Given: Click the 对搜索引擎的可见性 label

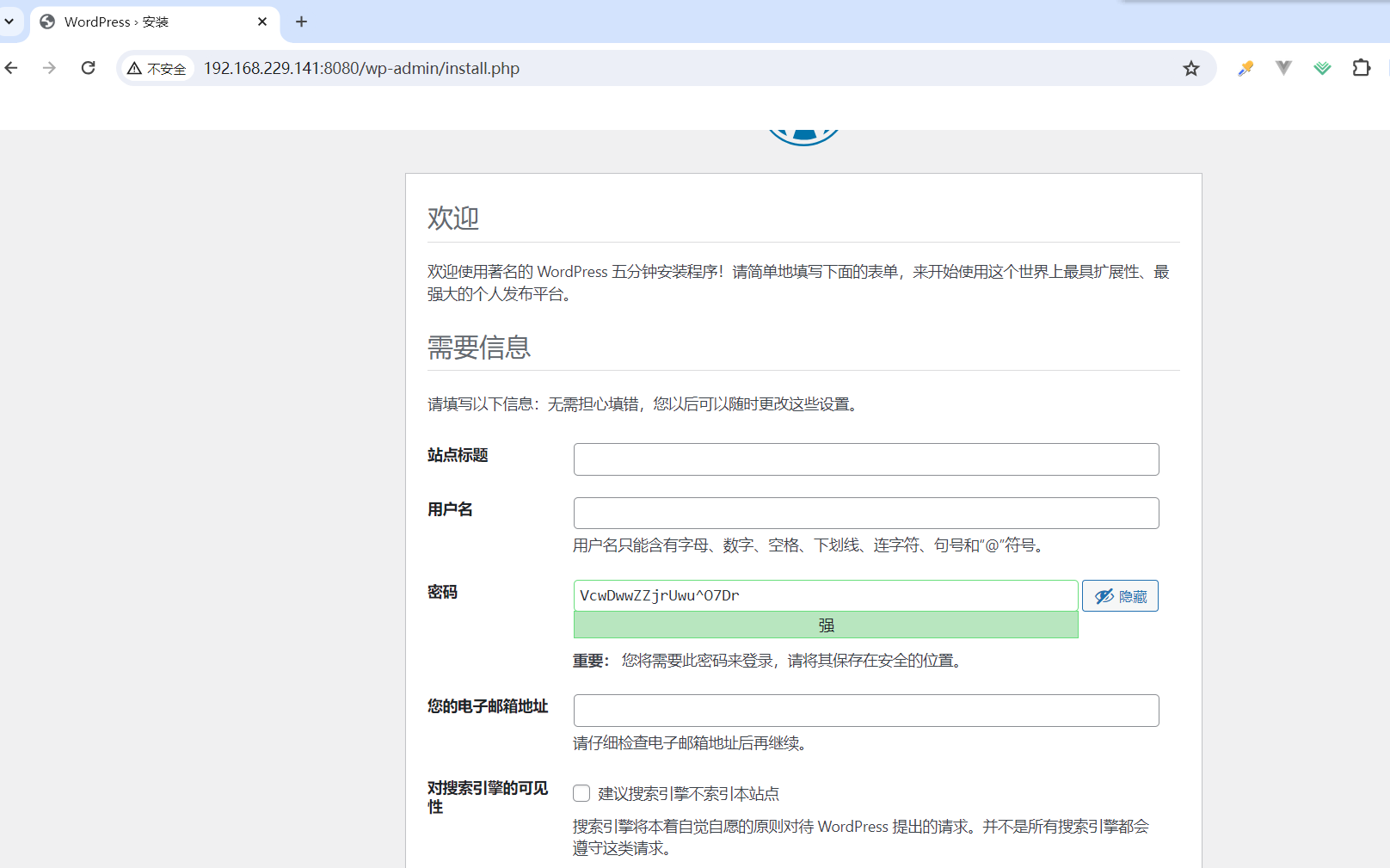Looking at the screenshot, I should click(488, 797).
